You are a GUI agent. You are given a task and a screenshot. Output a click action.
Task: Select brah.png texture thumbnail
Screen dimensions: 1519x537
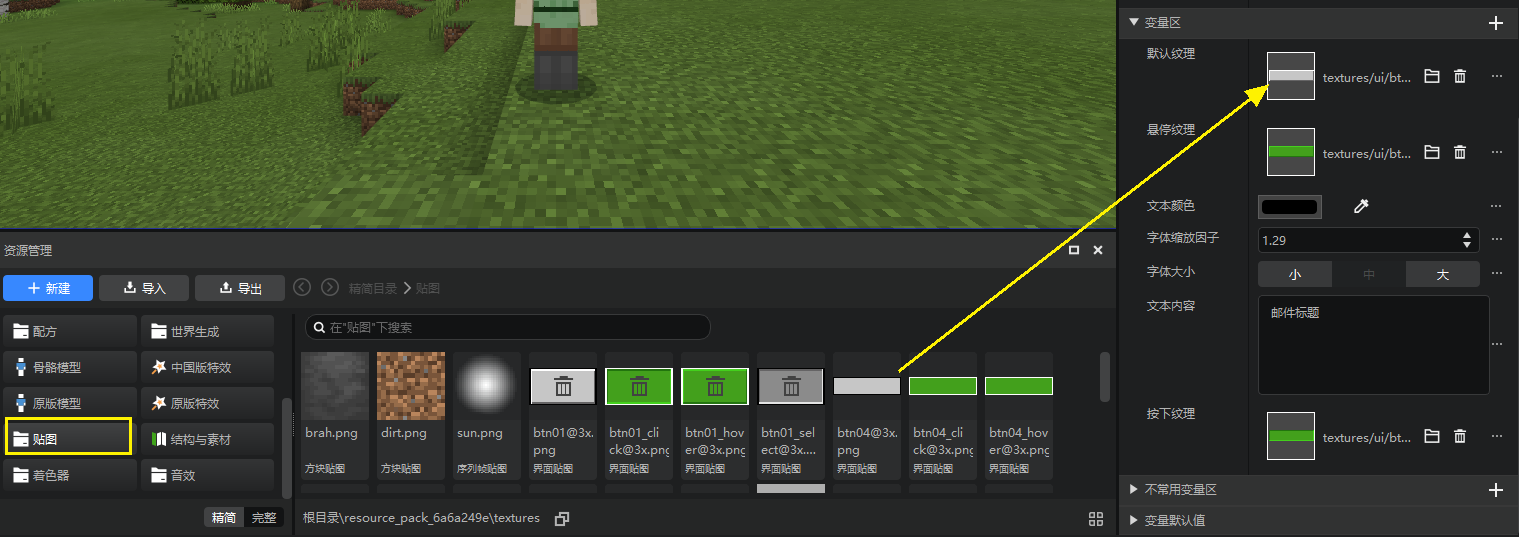click(x=335, y=386)
